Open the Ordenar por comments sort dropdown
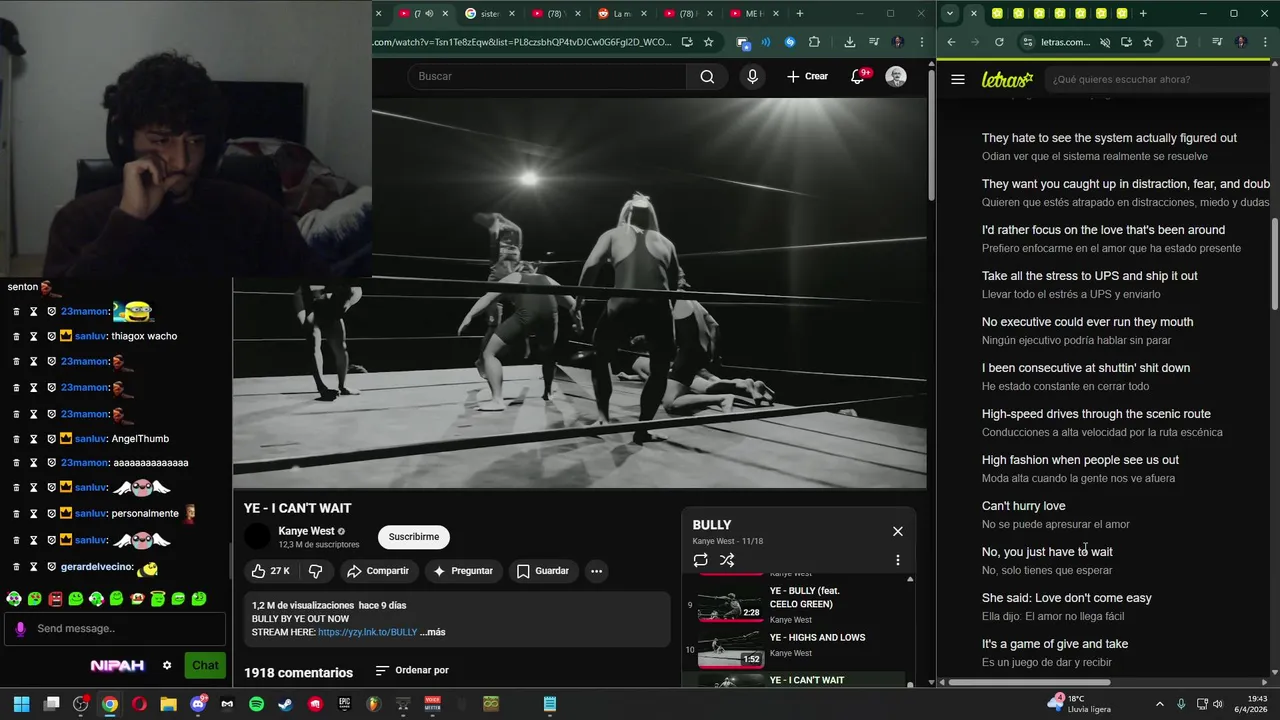 tap(412, 670)
